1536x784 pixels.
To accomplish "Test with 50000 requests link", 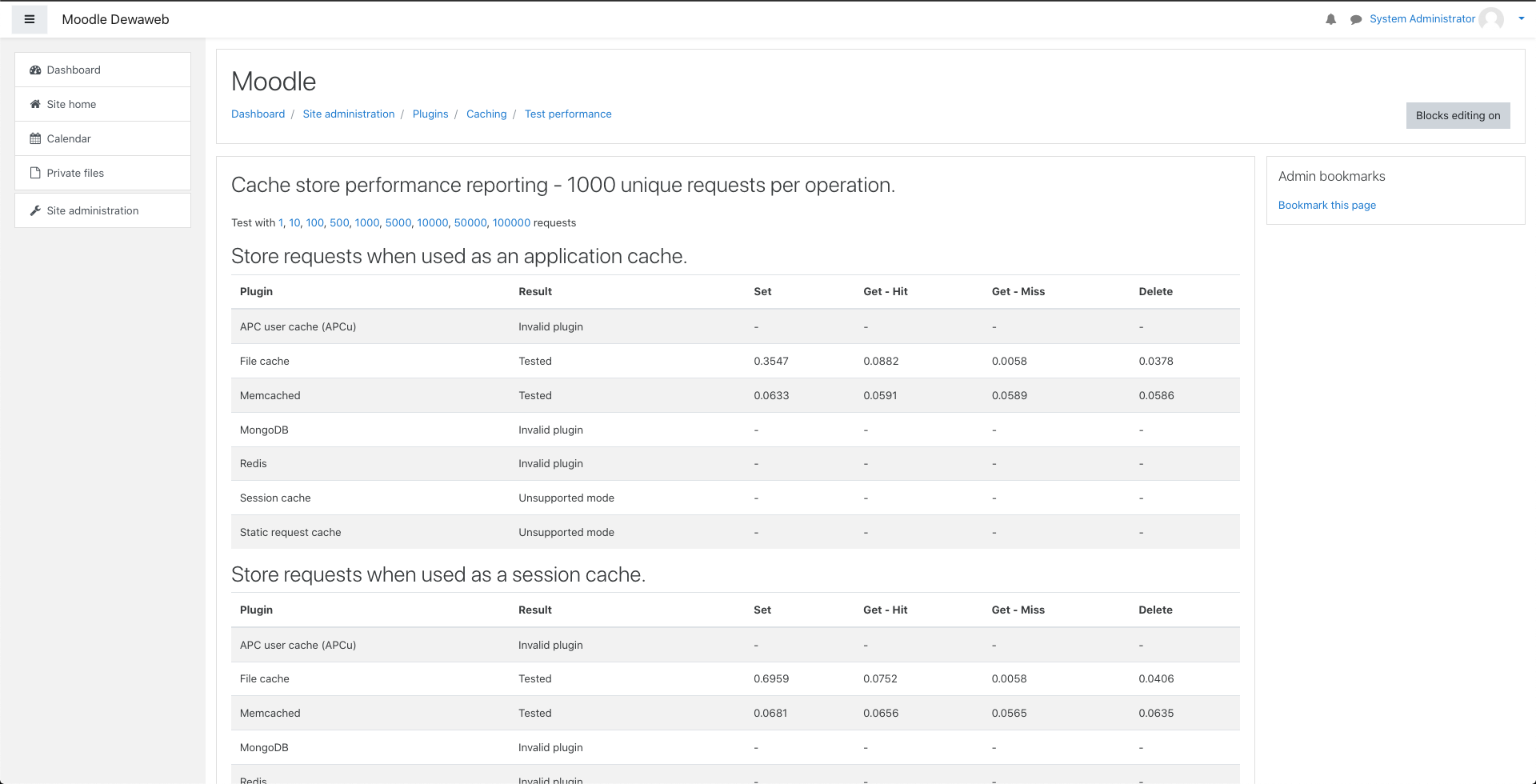I will [x=470, y=222].
